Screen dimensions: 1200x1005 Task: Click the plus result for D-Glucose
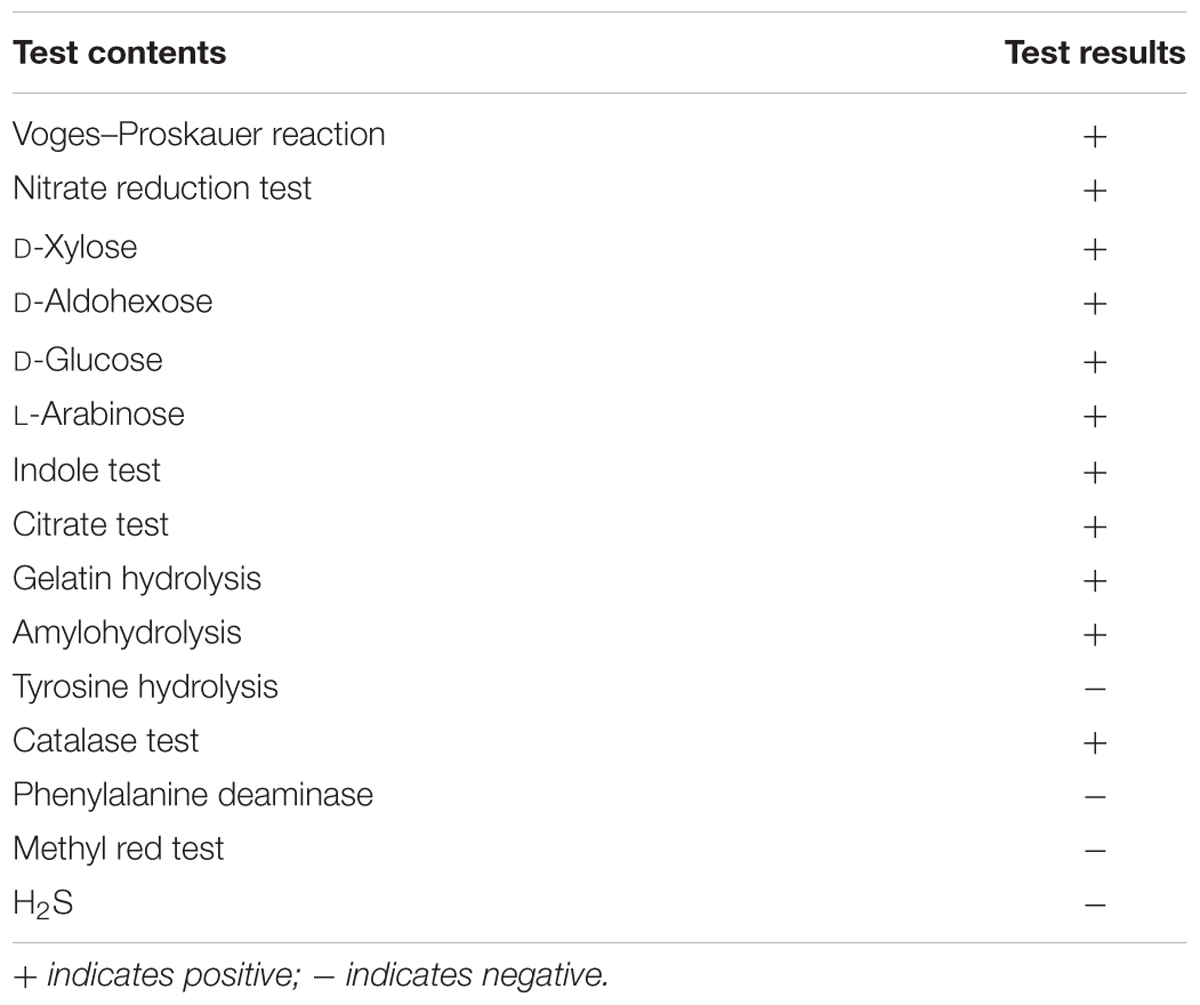tap(1095, 362)
